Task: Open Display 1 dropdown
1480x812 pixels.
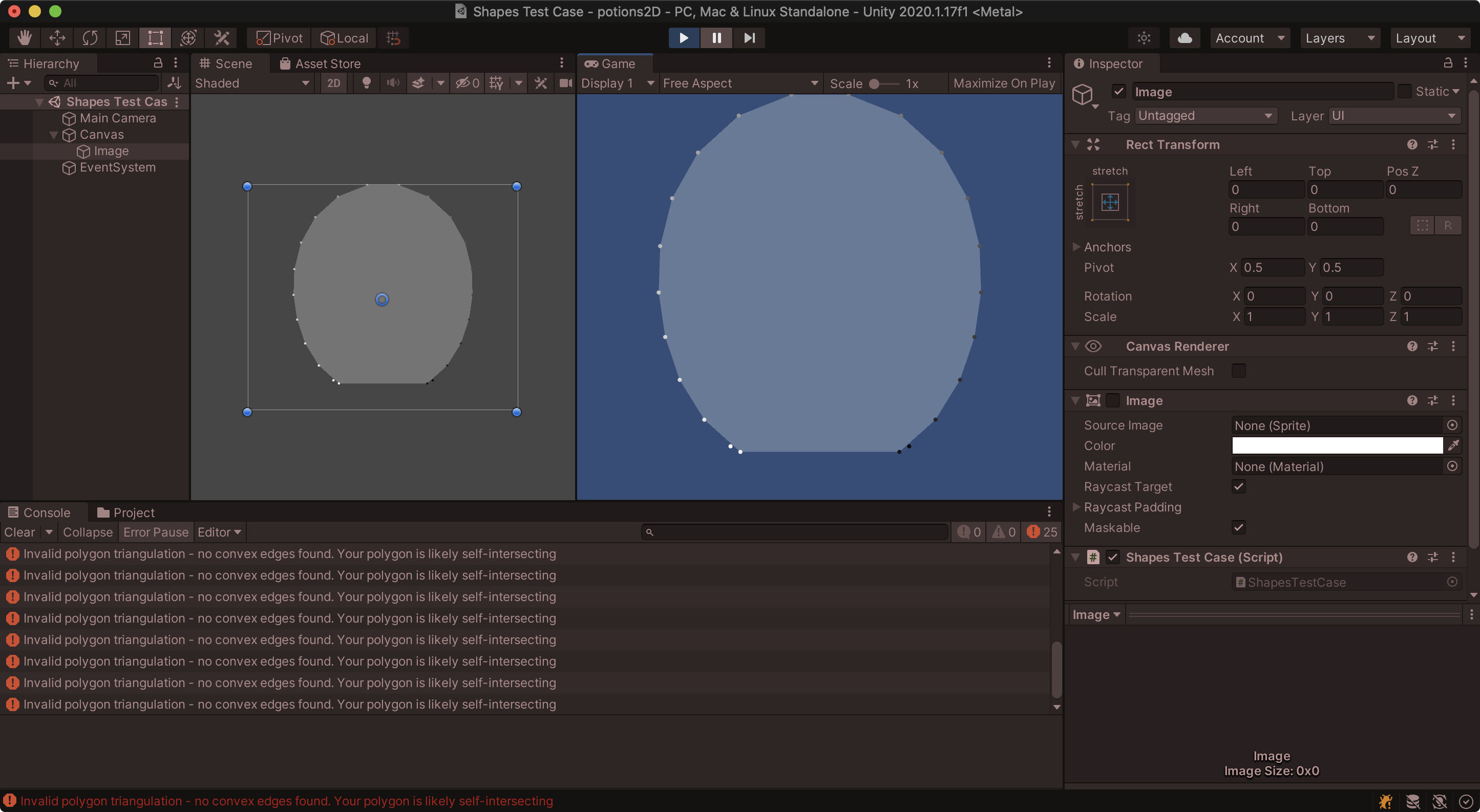Action: (618, 83)
